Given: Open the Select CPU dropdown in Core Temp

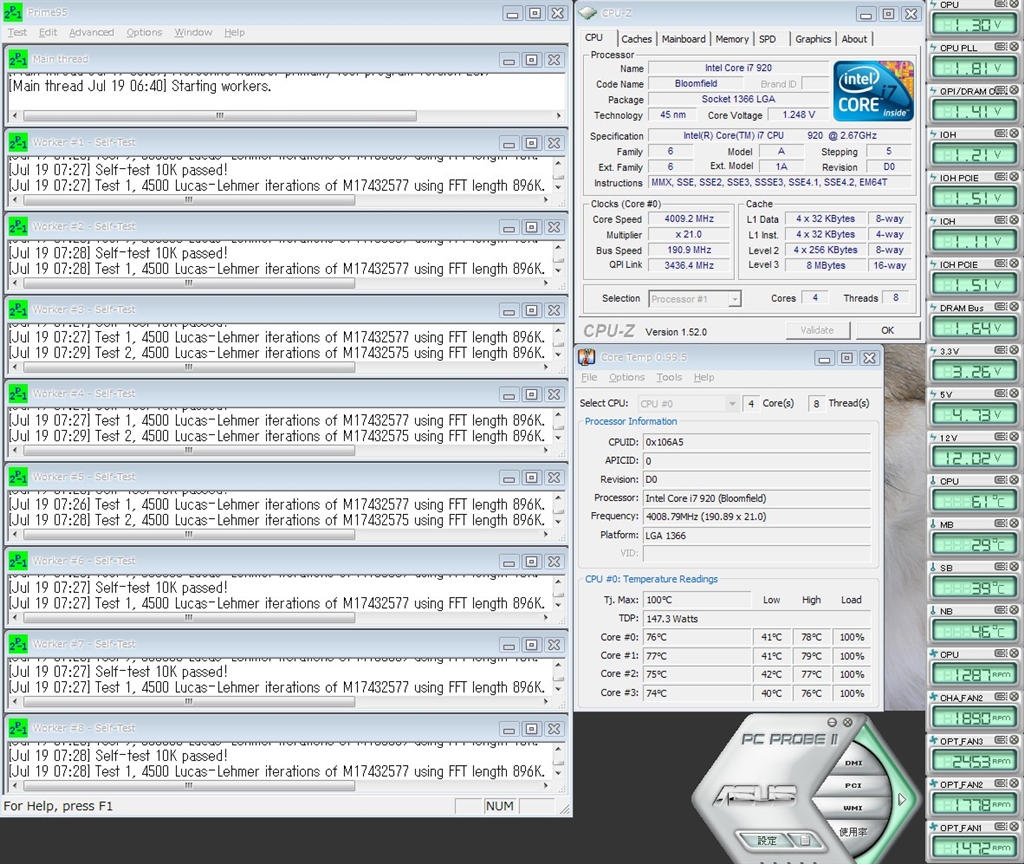Looking at the screenshot, I should (x=731, y=403).
